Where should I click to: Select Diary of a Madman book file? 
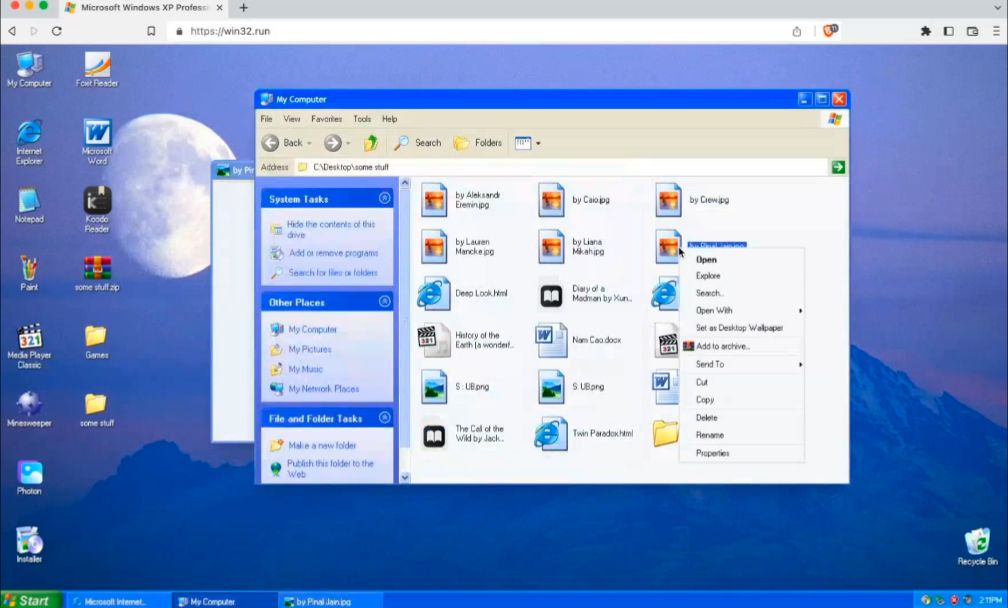586,294
